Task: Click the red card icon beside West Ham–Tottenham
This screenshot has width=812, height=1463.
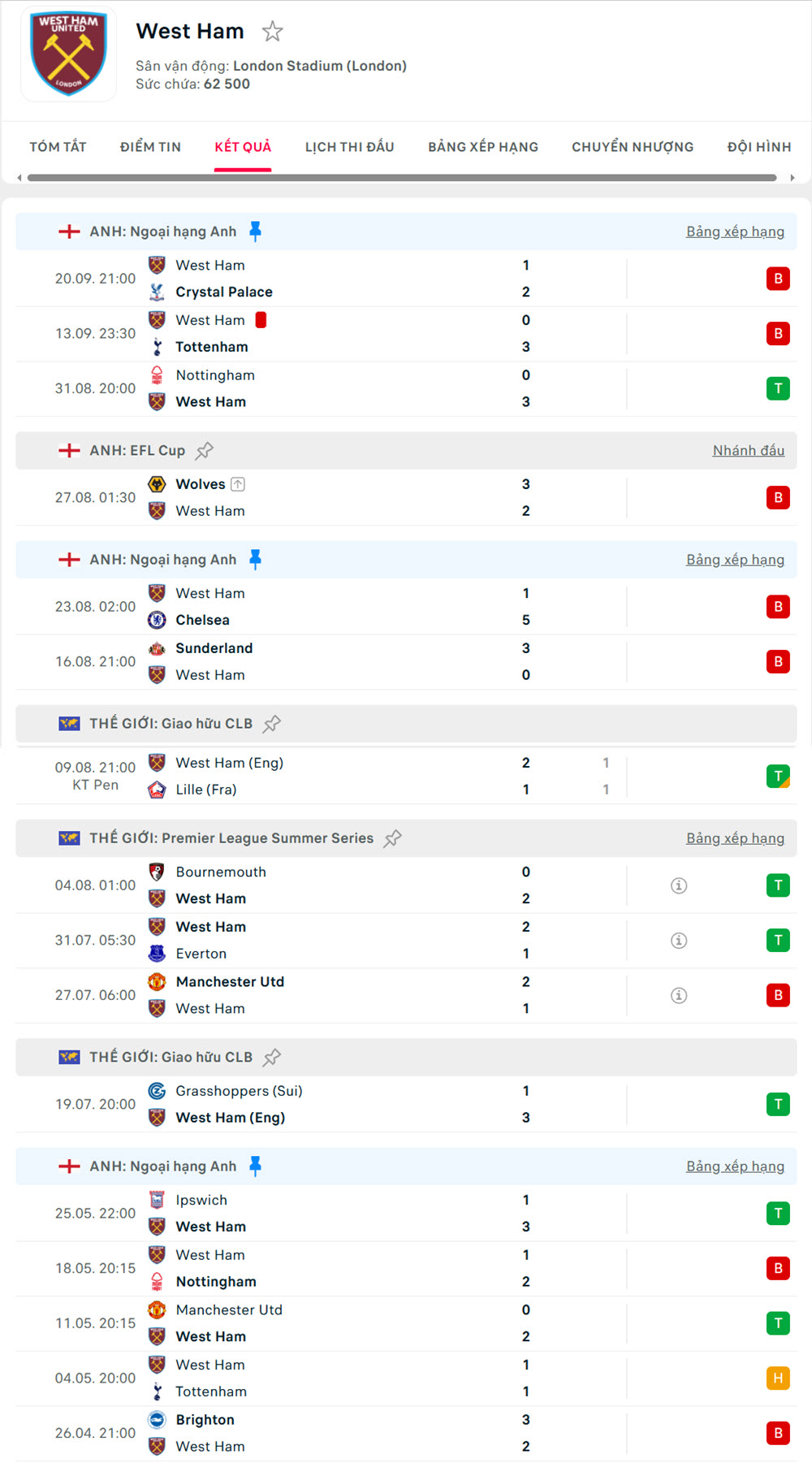Action: tap(260, 320)
